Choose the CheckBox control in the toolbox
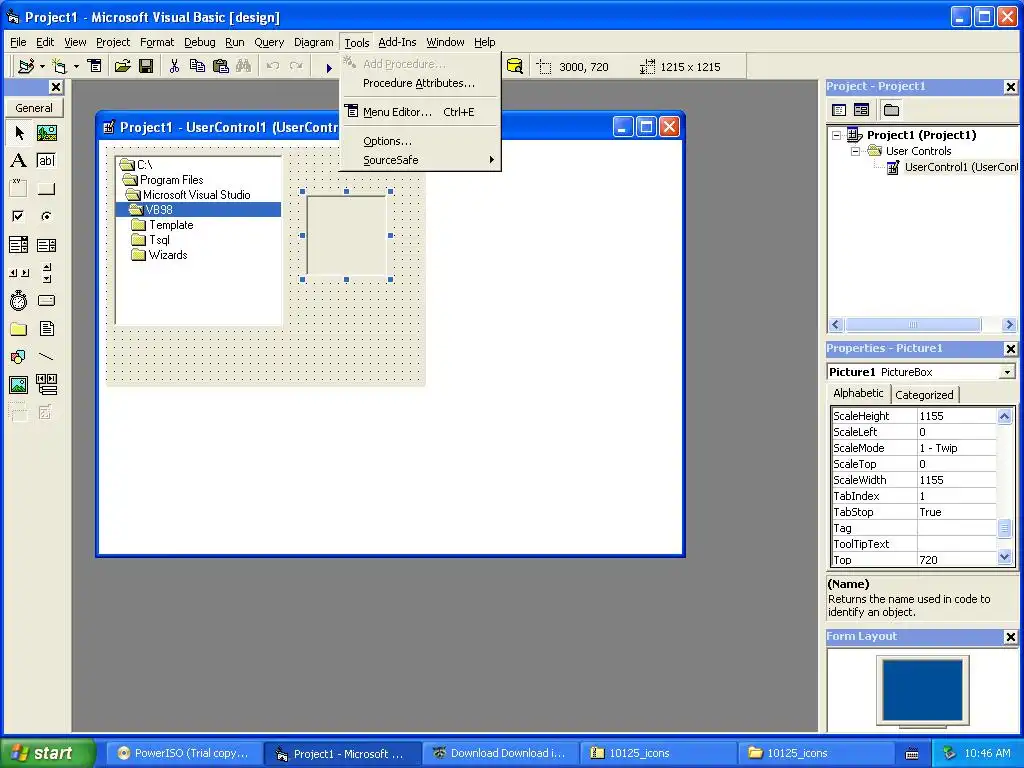 19,216
